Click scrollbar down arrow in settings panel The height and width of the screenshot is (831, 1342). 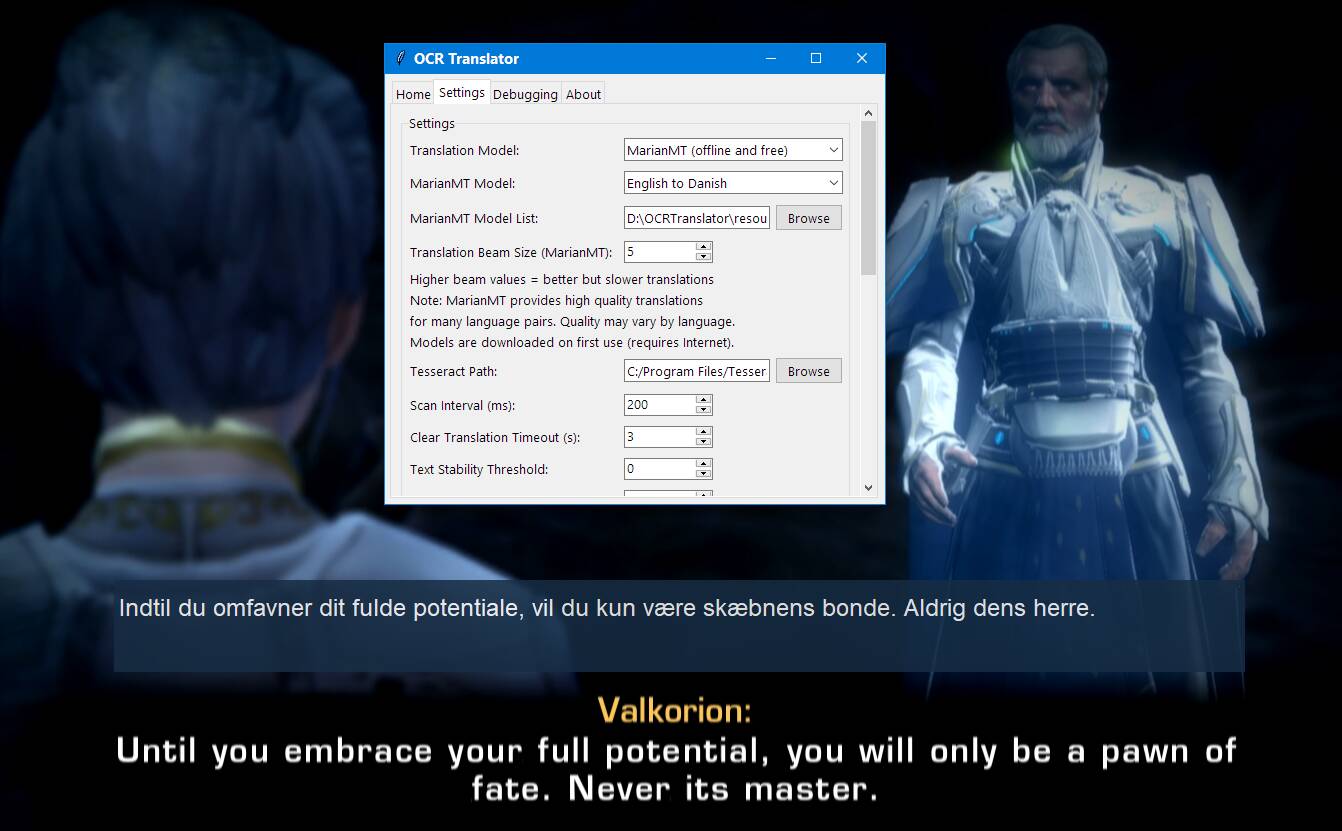[868, 488]
